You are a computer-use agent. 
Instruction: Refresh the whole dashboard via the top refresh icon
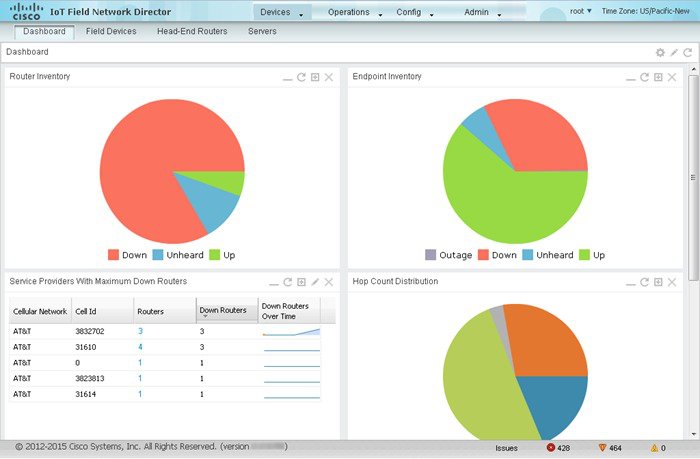coord(688,53)
